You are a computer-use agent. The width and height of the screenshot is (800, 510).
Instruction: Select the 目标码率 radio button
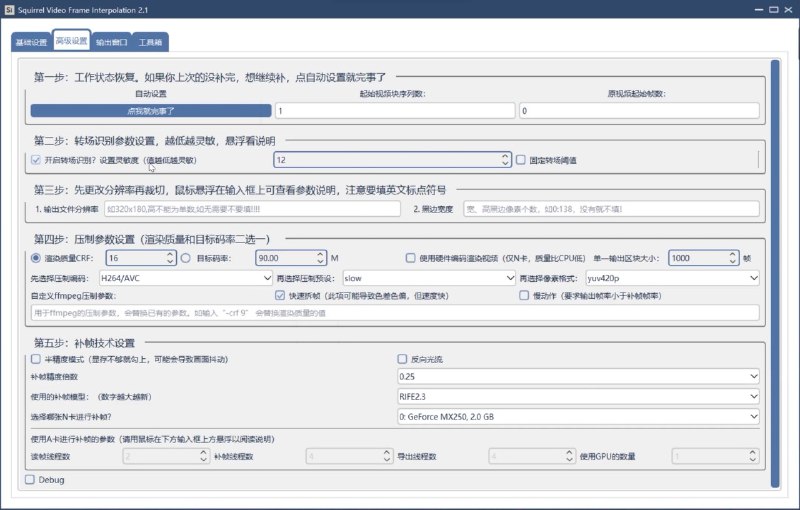[186, 258]
